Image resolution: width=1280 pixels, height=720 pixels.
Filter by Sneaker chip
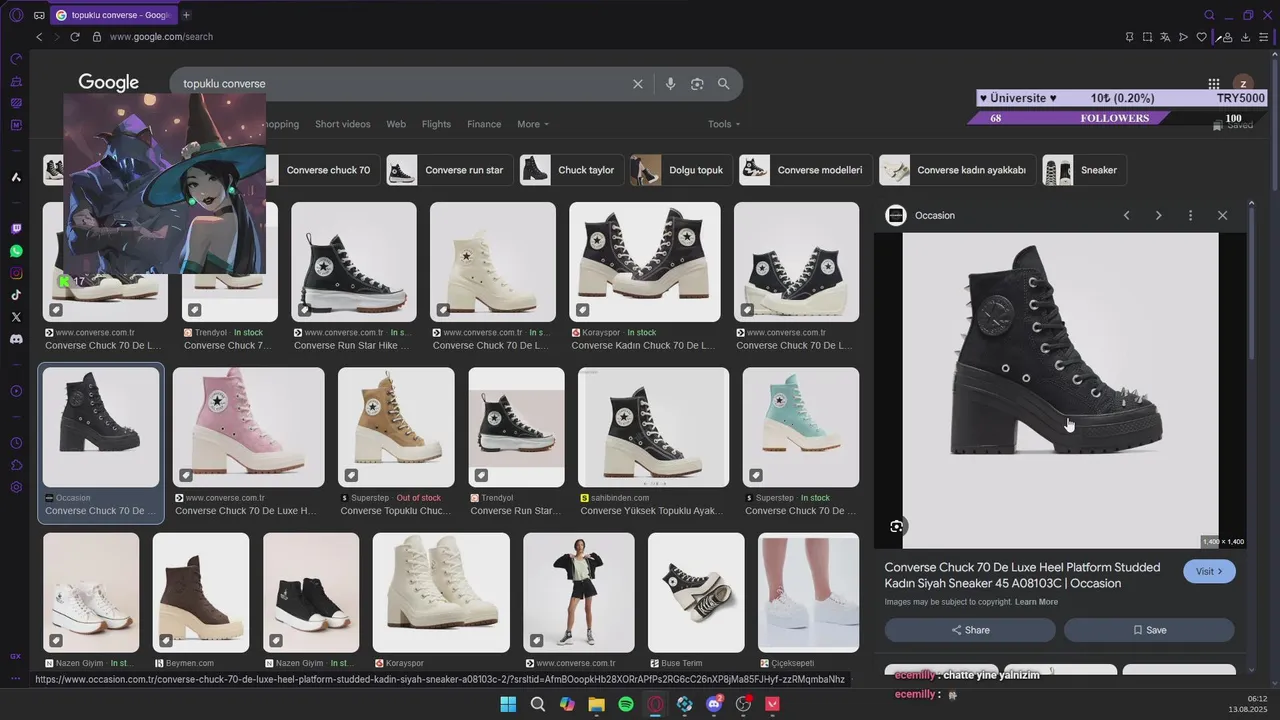1084,170
